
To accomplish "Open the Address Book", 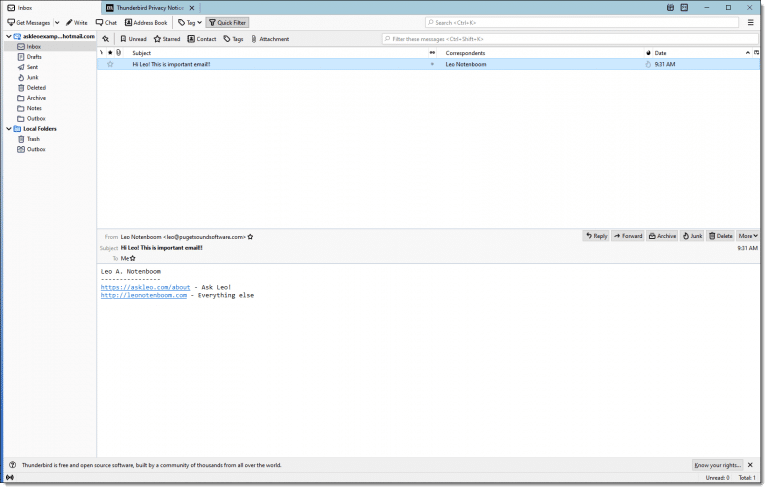I will pos(146,23).
